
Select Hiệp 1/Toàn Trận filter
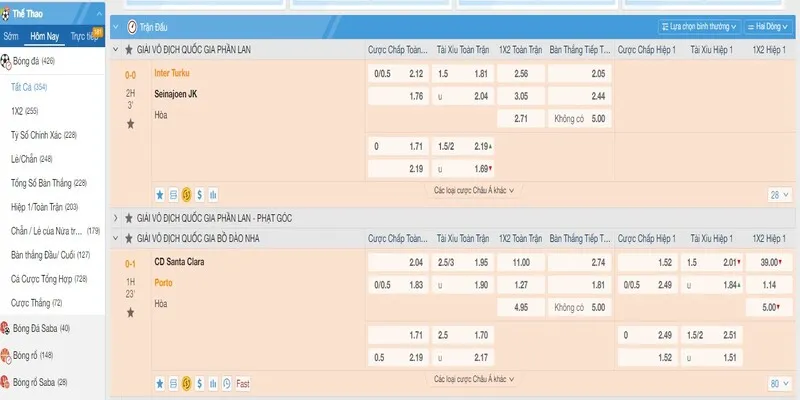coord(44,207)
